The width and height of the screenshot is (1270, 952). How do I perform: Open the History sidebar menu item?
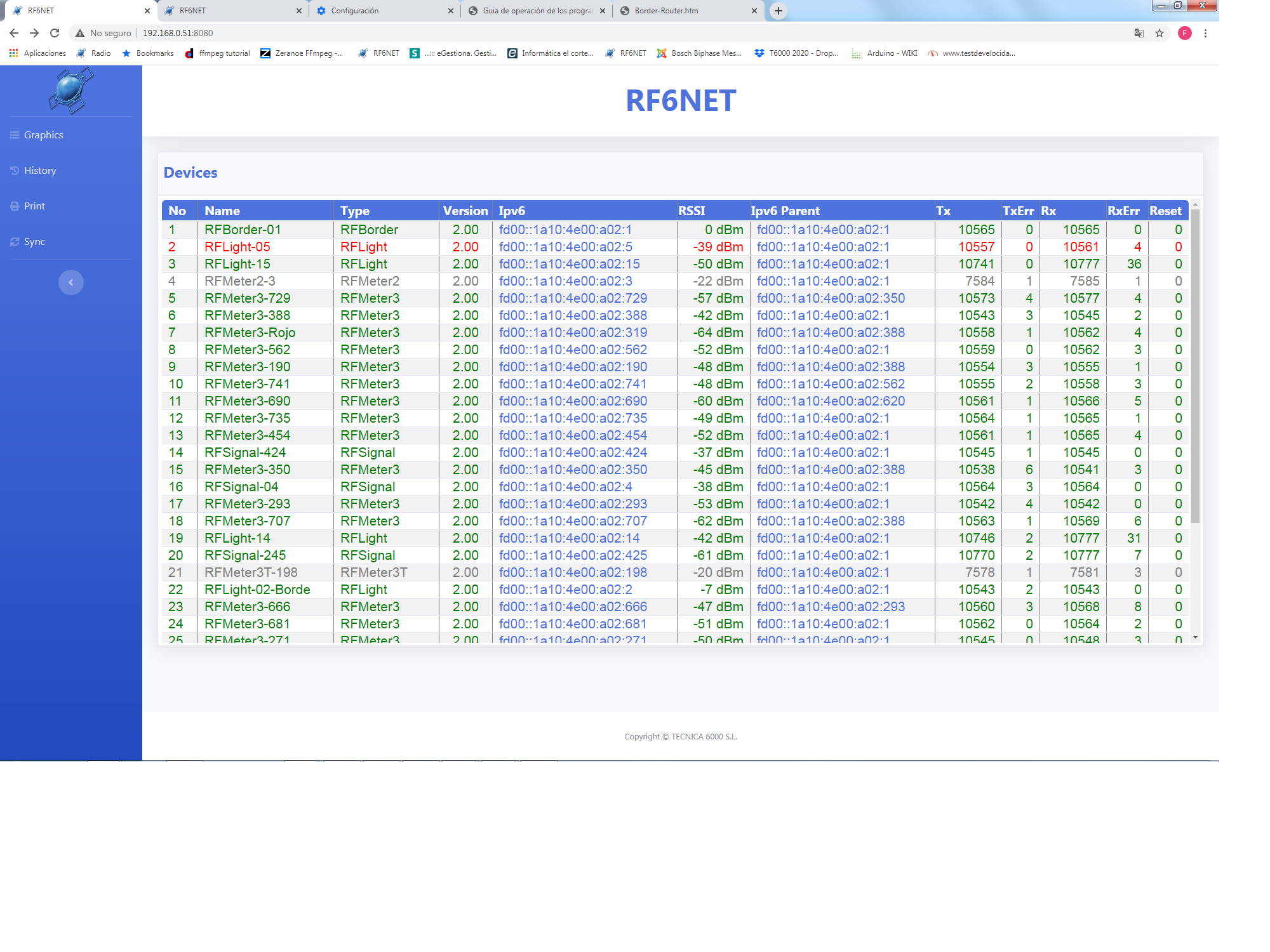point(39,171)
